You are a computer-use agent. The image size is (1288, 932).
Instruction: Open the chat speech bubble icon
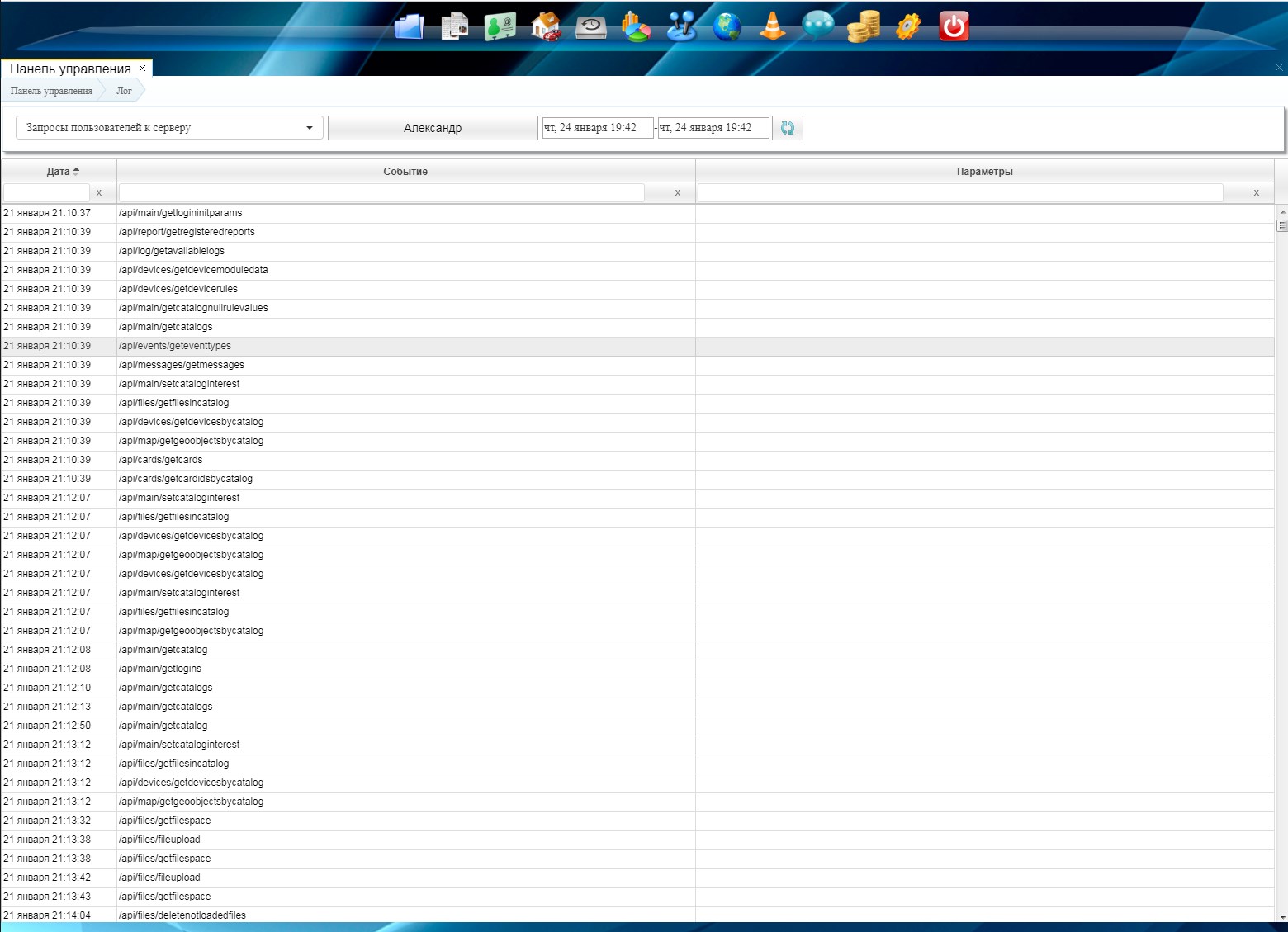coord(817,26)
